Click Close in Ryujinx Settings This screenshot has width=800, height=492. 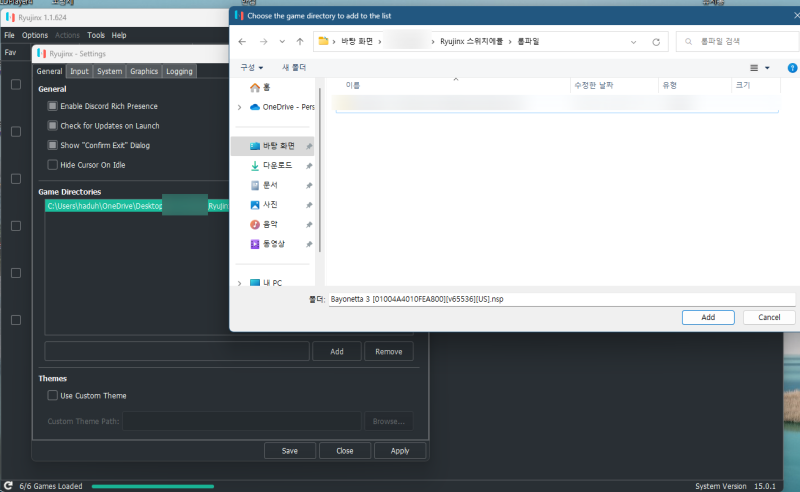click(x=345, y=451)
